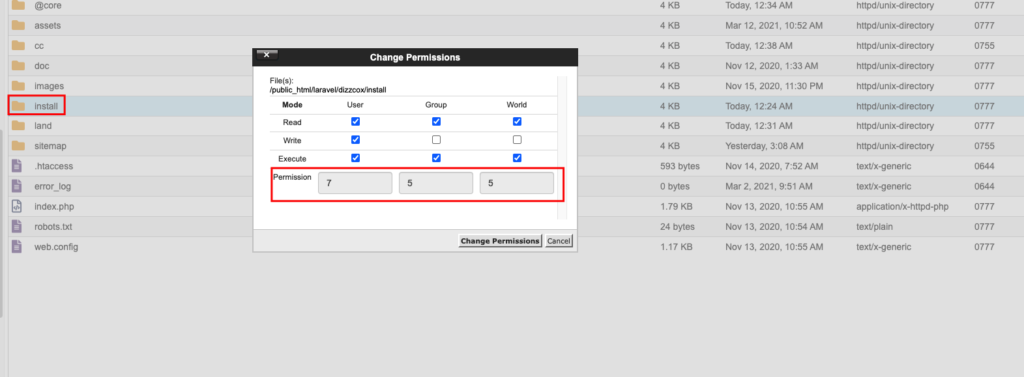Enable Group Write permission checkbox
Viewport: 1024px width, 377px height.
click(x=436, y=140)
